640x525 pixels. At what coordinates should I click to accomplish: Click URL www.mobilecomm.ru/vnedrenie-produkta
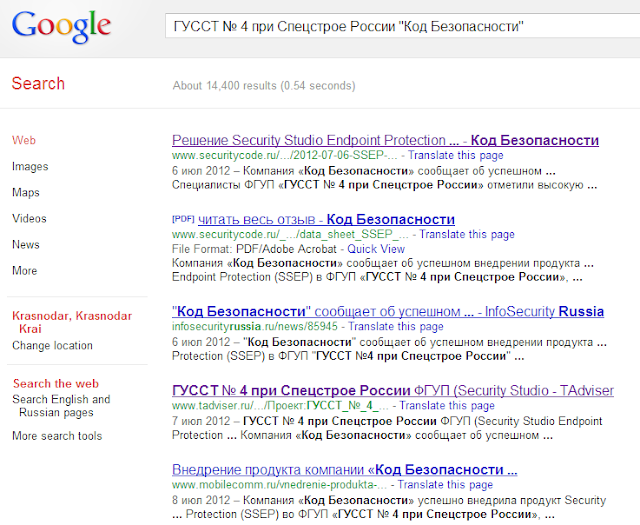pos(279,485)
